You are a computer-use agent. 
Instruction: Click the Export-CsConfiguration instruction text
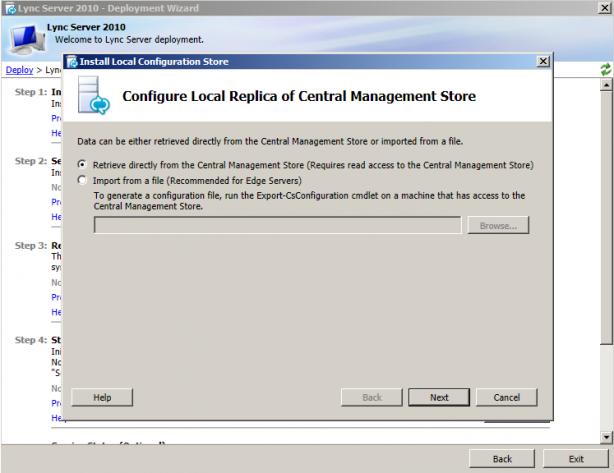coord(309,200)
